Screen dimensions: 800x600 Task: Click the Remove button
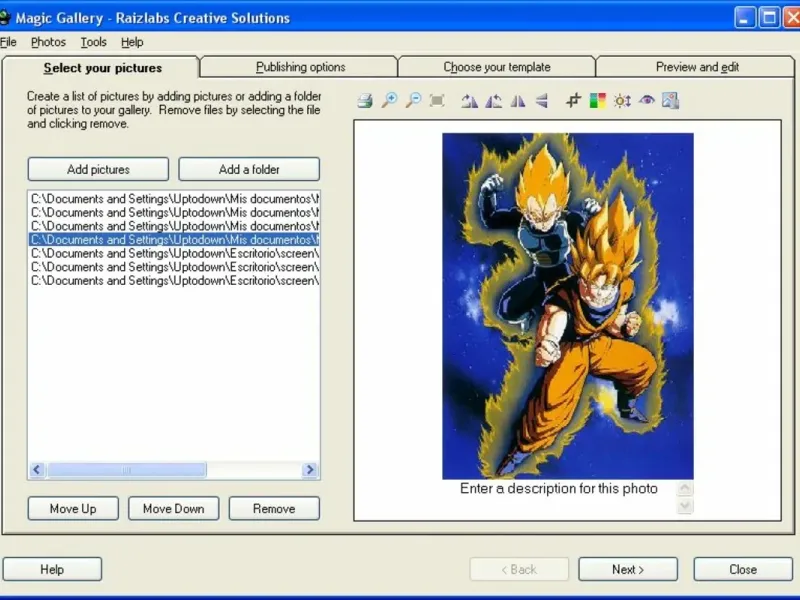point(274,509)
